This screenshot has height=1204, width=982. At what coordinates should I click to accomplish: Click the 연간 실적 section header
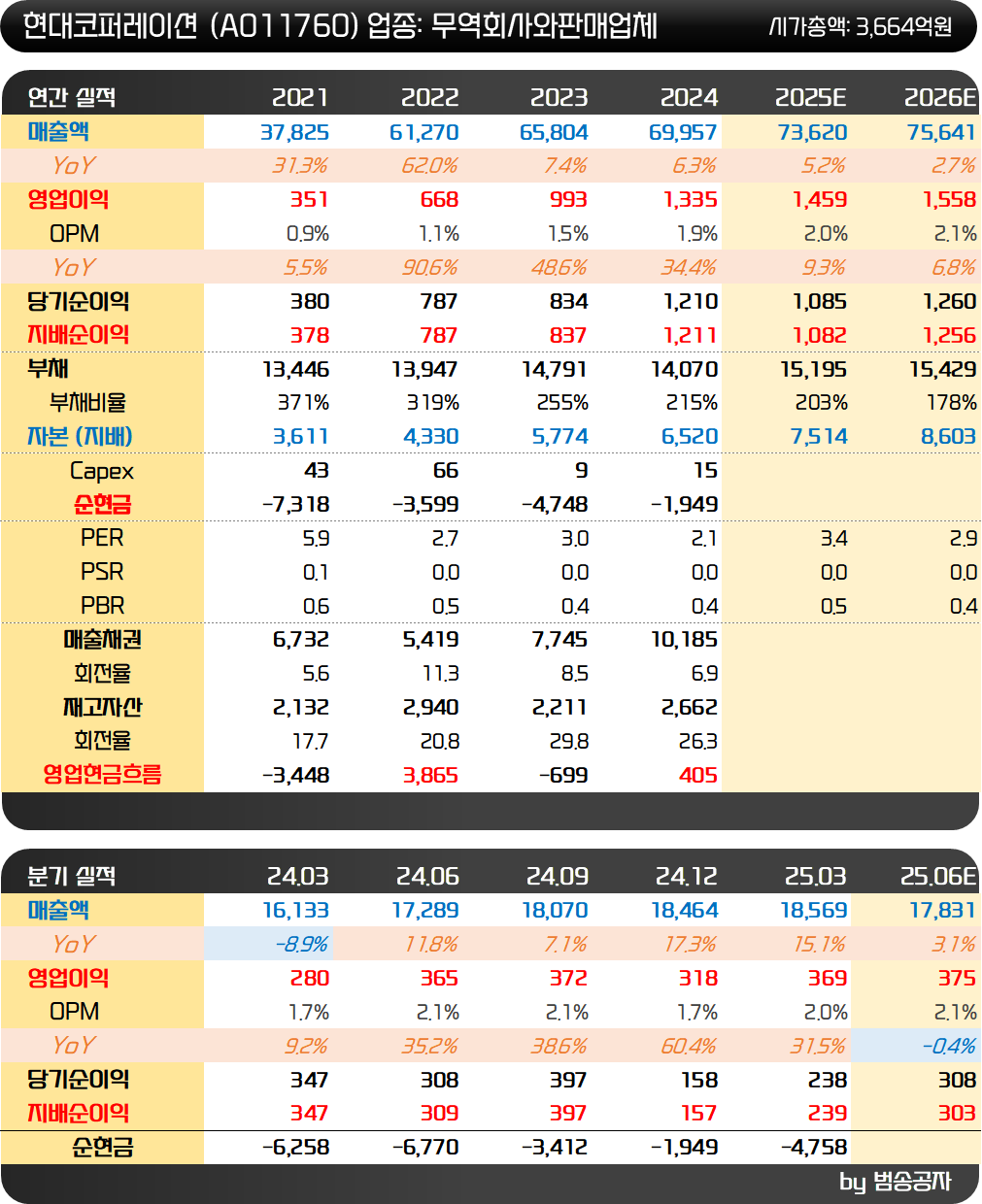[71, 97]
